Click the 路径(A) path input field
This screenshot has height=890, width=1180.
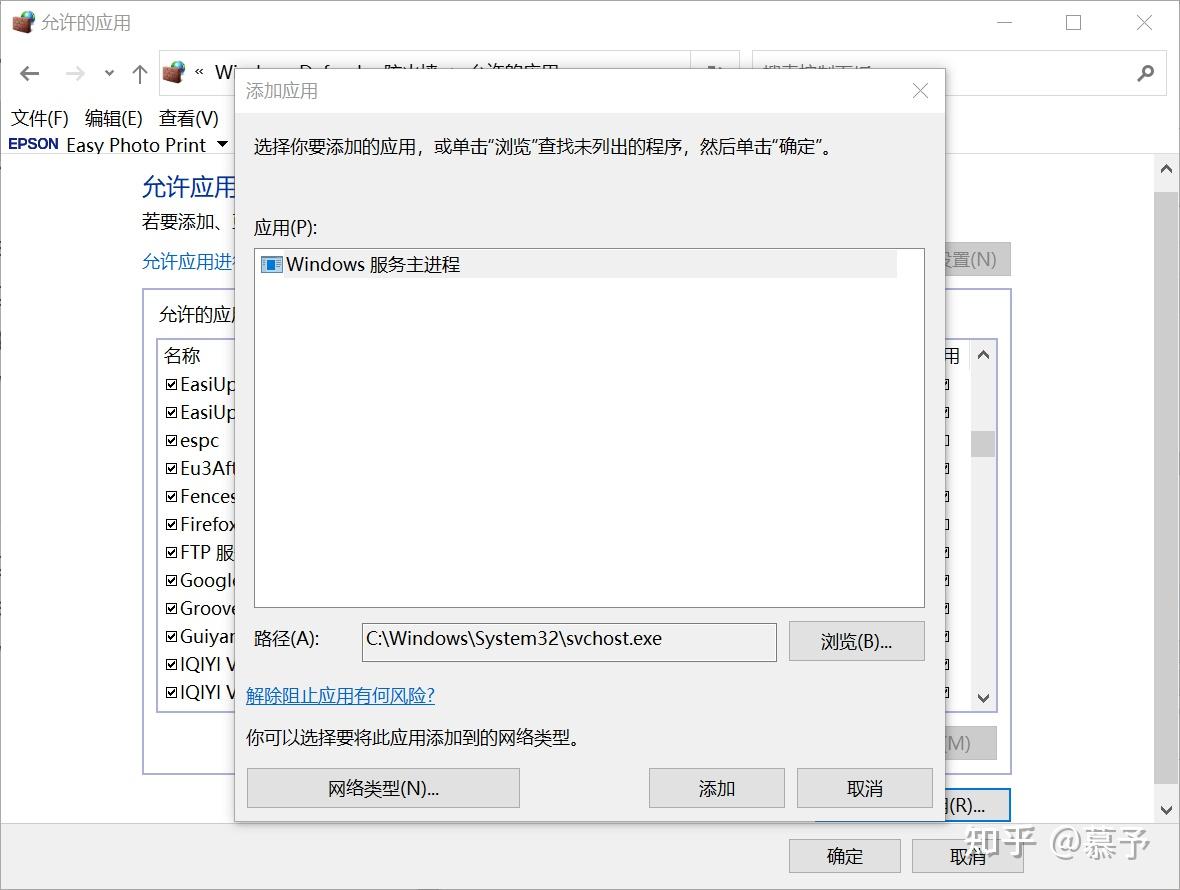pyautogui.click(x=569, y=642)
